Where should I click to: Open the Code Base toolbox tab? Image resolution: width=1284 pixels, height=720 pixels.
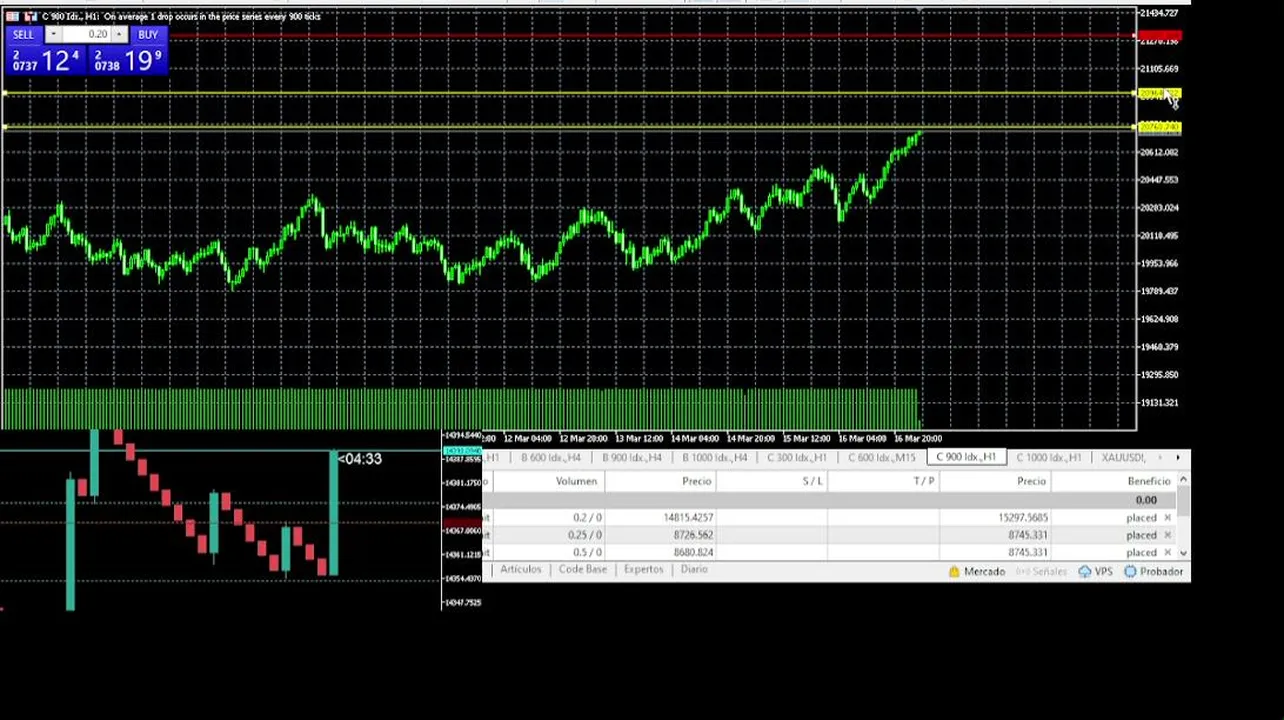pyautogui.click(x=582, y=570)
